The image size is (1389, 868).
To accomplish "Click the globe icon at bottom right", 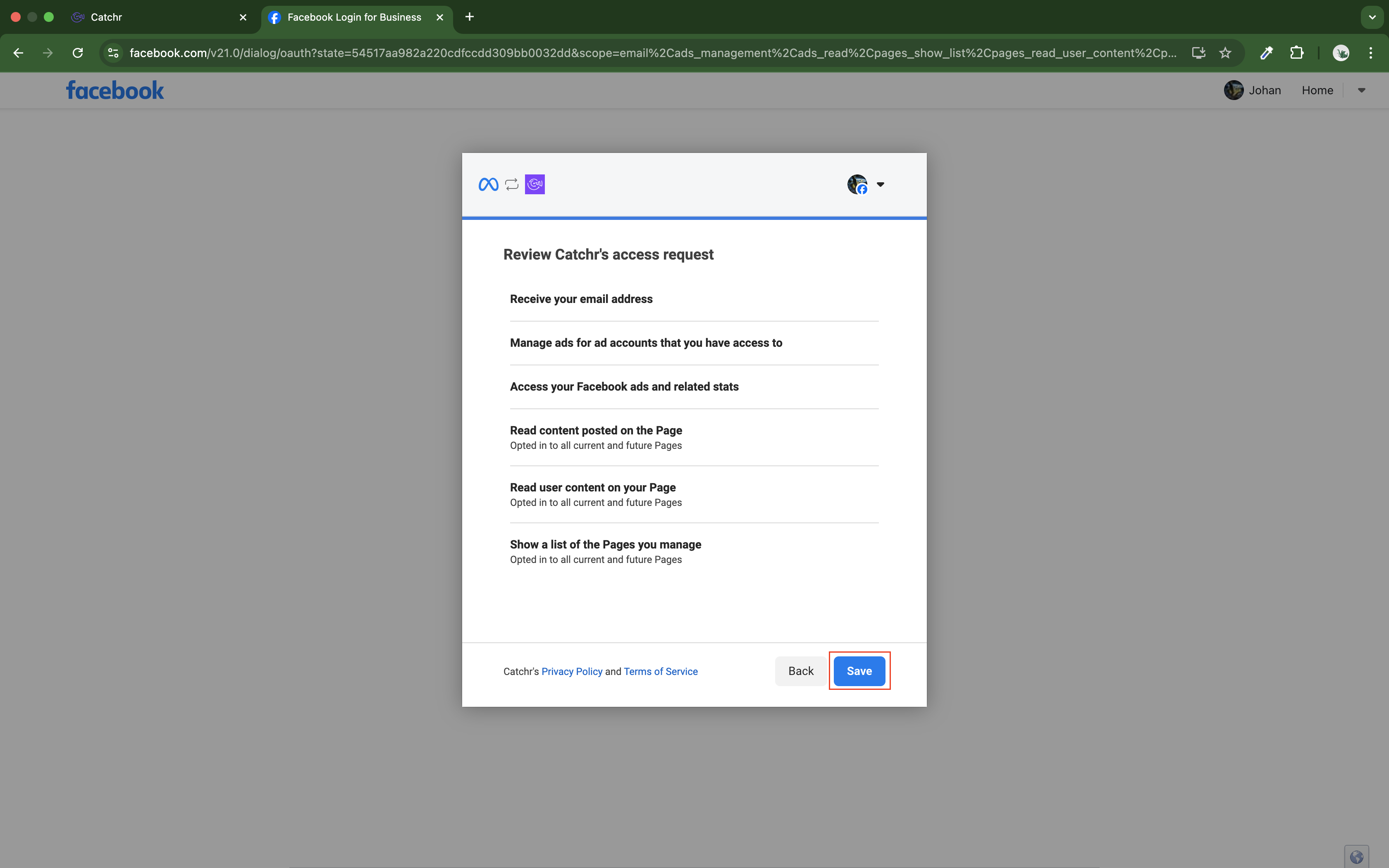I will click(x=1356, y=857).
